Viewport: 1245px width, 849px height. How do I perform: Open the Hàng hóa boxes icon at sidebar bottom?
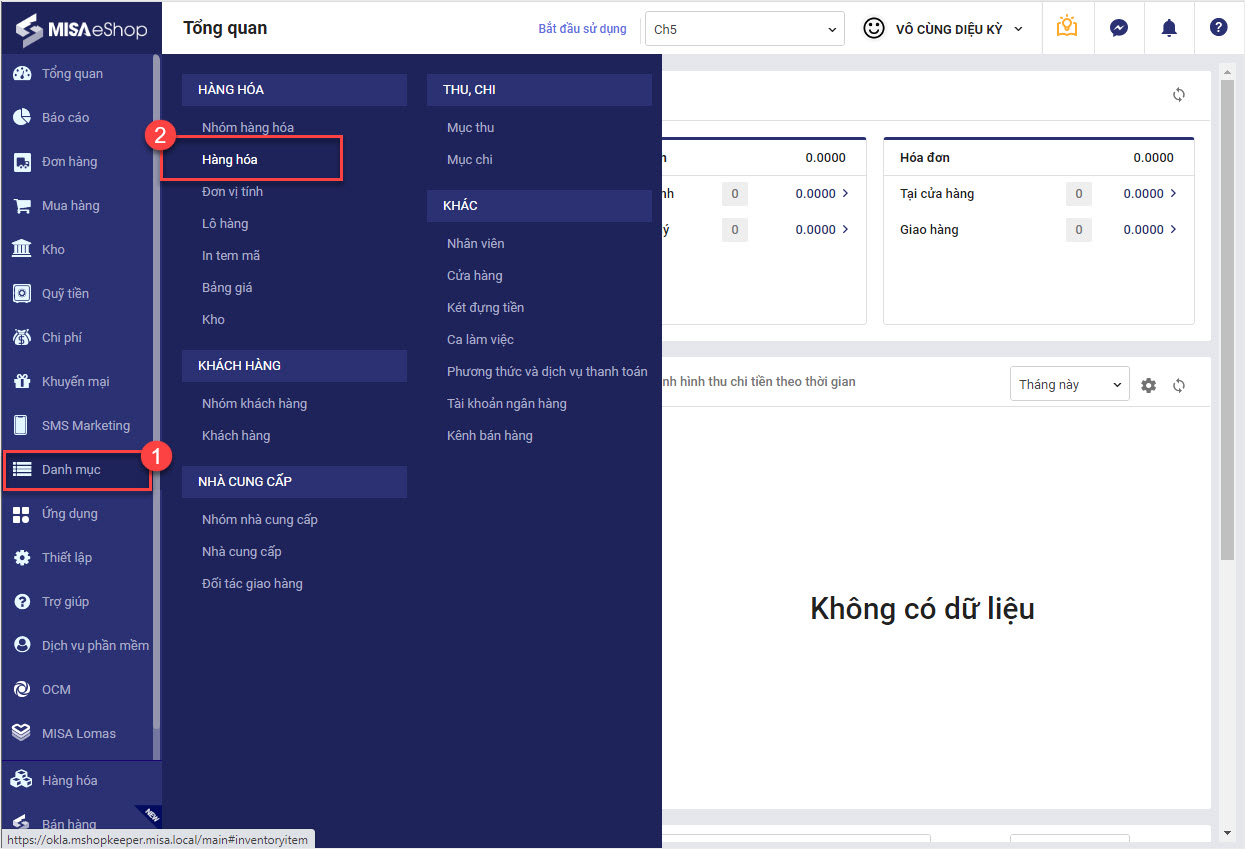(x=21, y=781)
